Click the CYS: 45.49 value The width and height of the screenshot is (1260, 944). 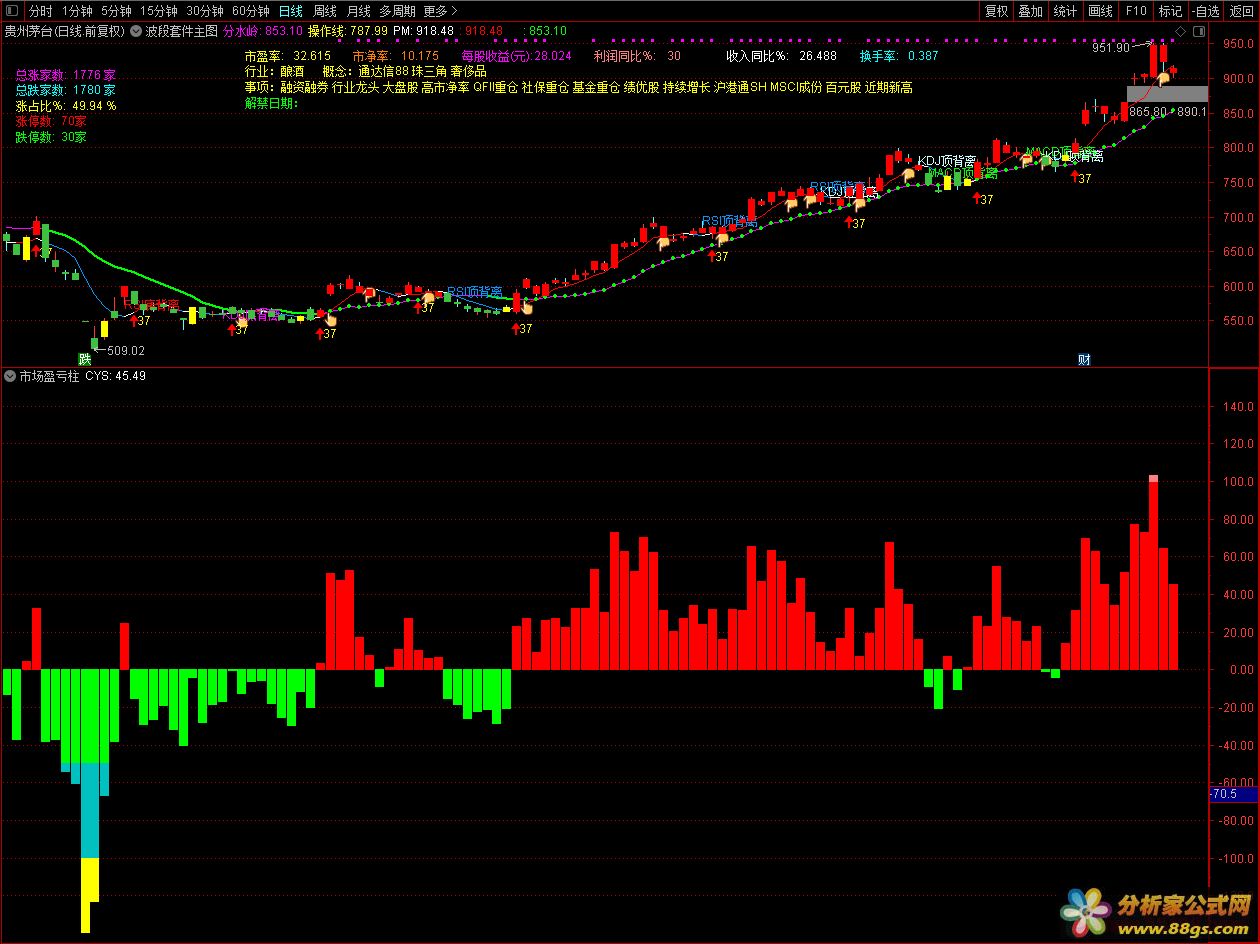(116, 376)
